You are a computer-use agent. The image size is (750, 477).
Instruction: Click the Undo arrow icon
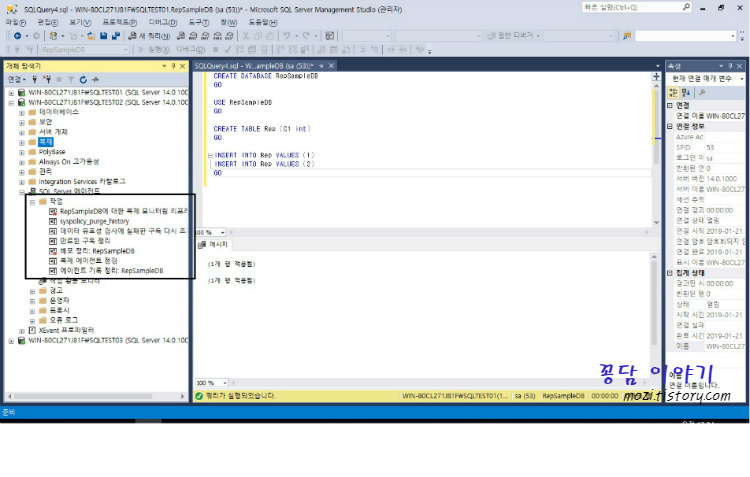pyautogui.click(x=286, y=36)
